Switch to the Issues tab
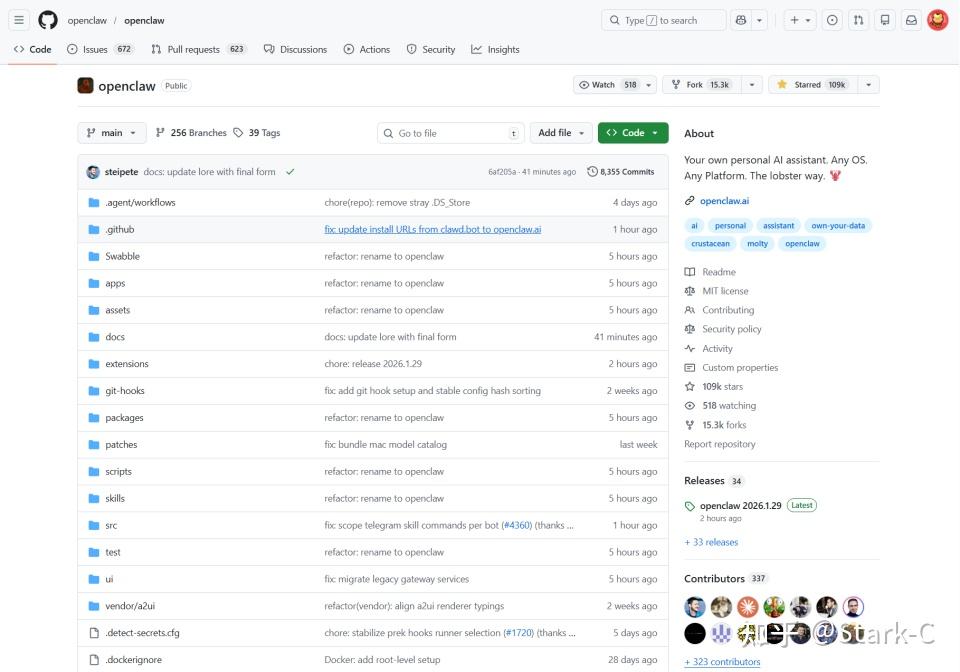 point(99,50)
